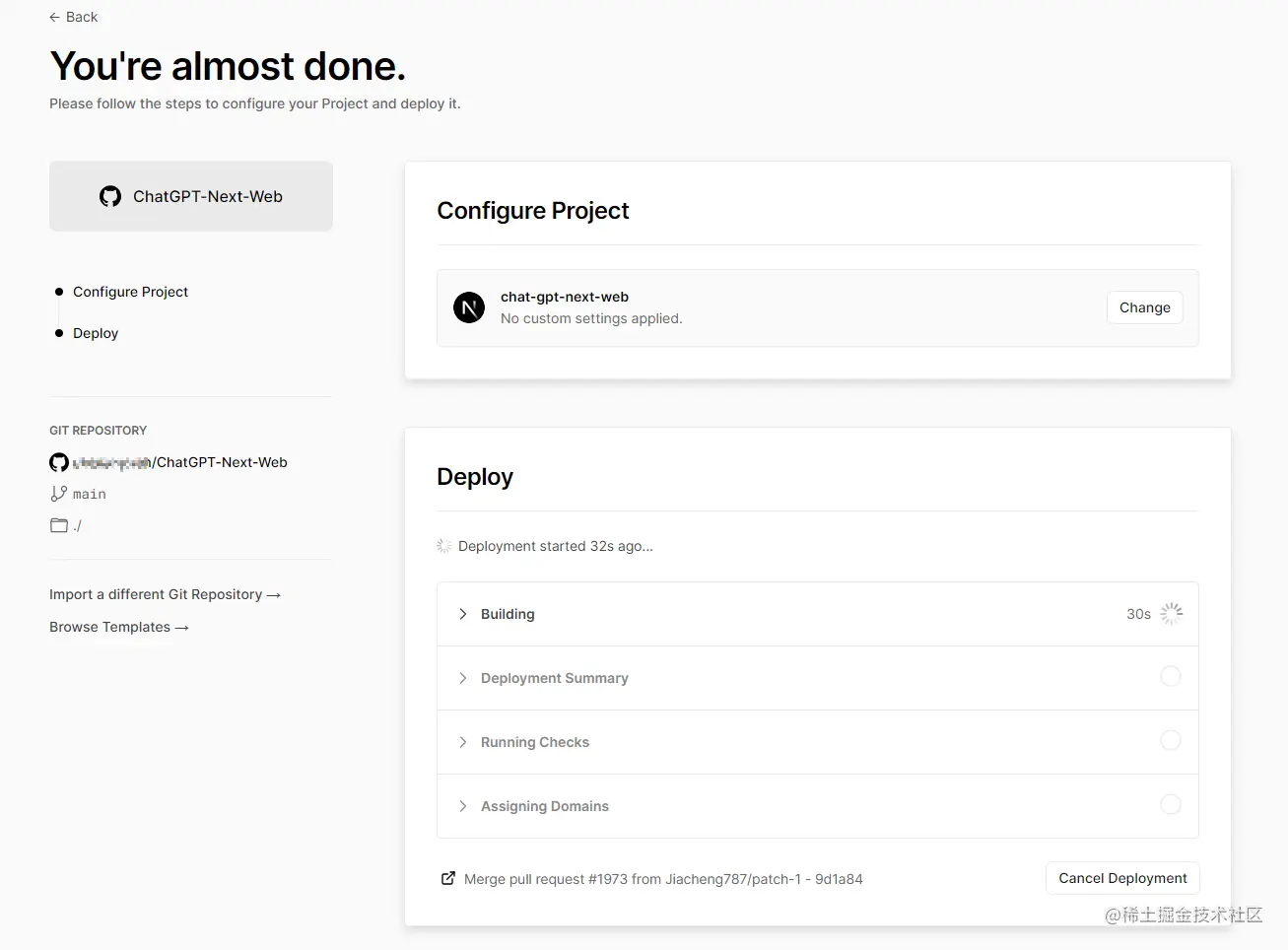Click the Building row label
The height and width of the screenshot is (950, 1288).
[508, 614]
